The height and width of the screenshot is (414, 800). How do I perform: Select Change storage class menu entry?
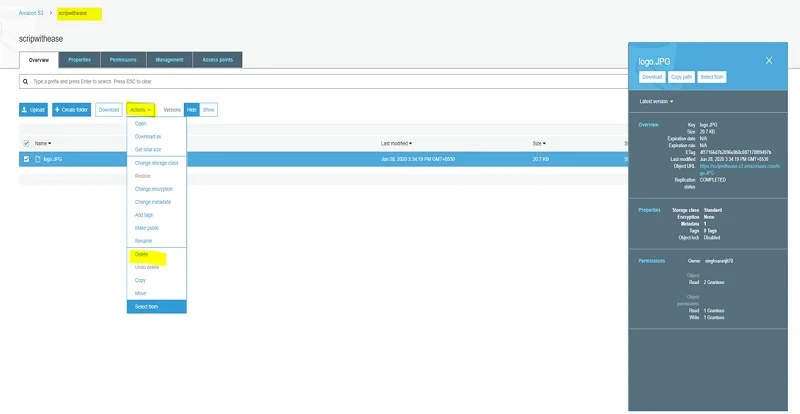157,163
